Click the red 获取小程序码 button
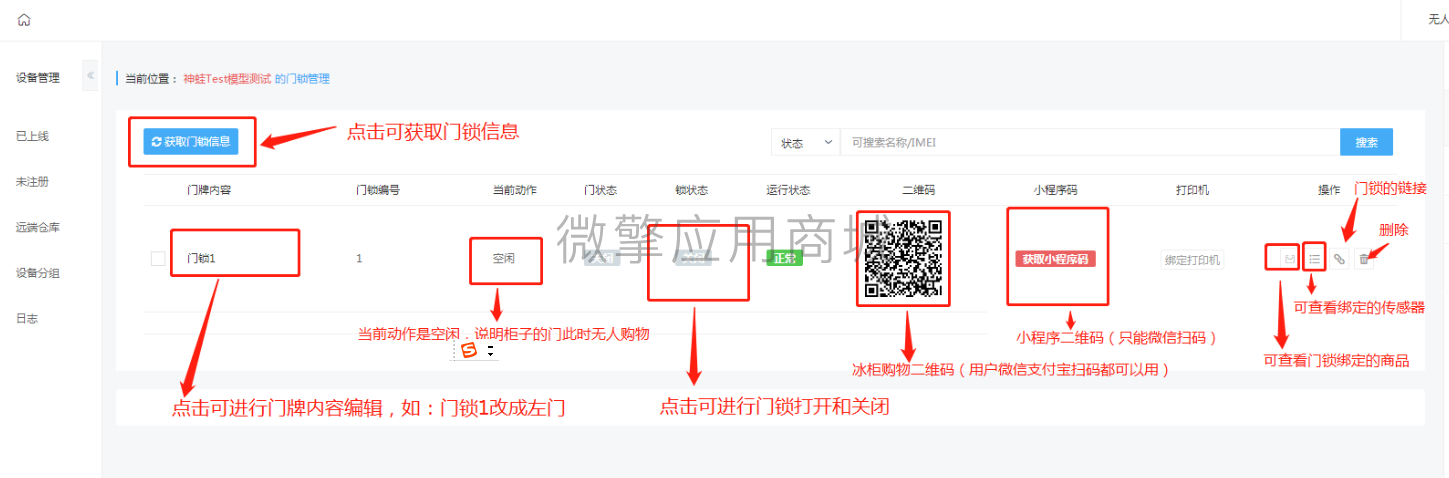Image resolution: width=1449 pixels, height=478 pixels. pos(1057,258)
